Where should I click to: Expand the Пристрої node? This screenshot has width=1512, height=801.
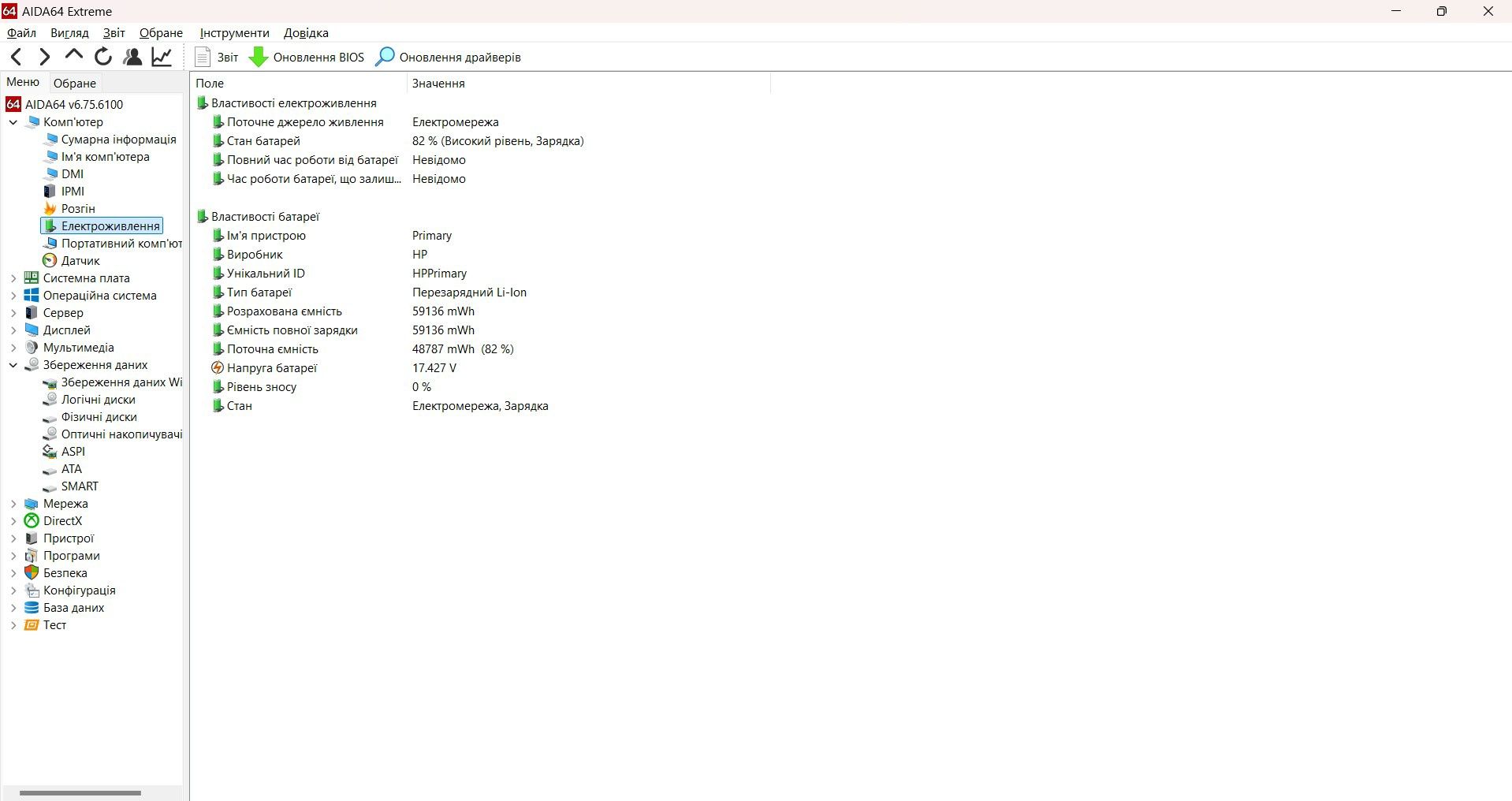coord(13,538)
